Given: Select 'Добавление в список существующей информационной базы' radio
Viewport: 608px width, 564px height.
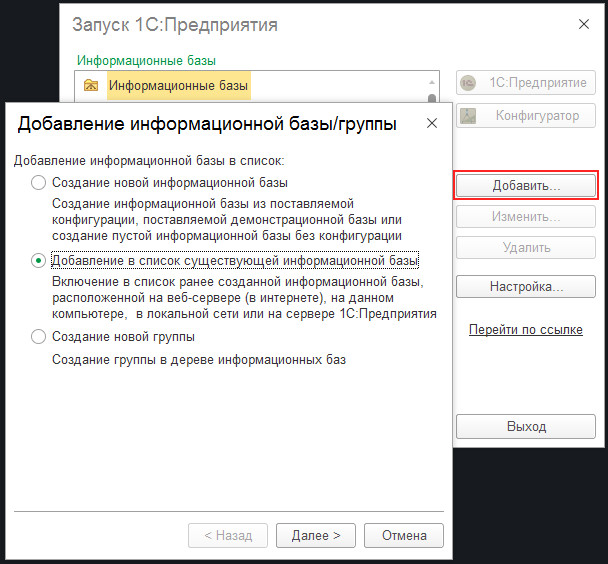Looking at the screenshot, I should tap(38, 260).
